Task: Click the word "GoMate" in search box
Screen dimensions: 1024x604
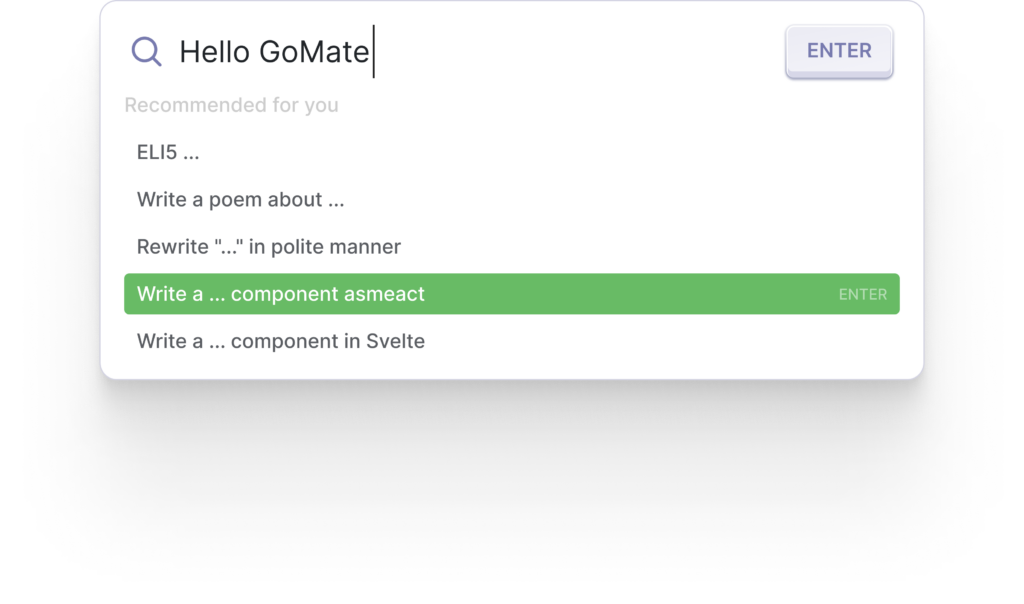Action: [314, 52]
